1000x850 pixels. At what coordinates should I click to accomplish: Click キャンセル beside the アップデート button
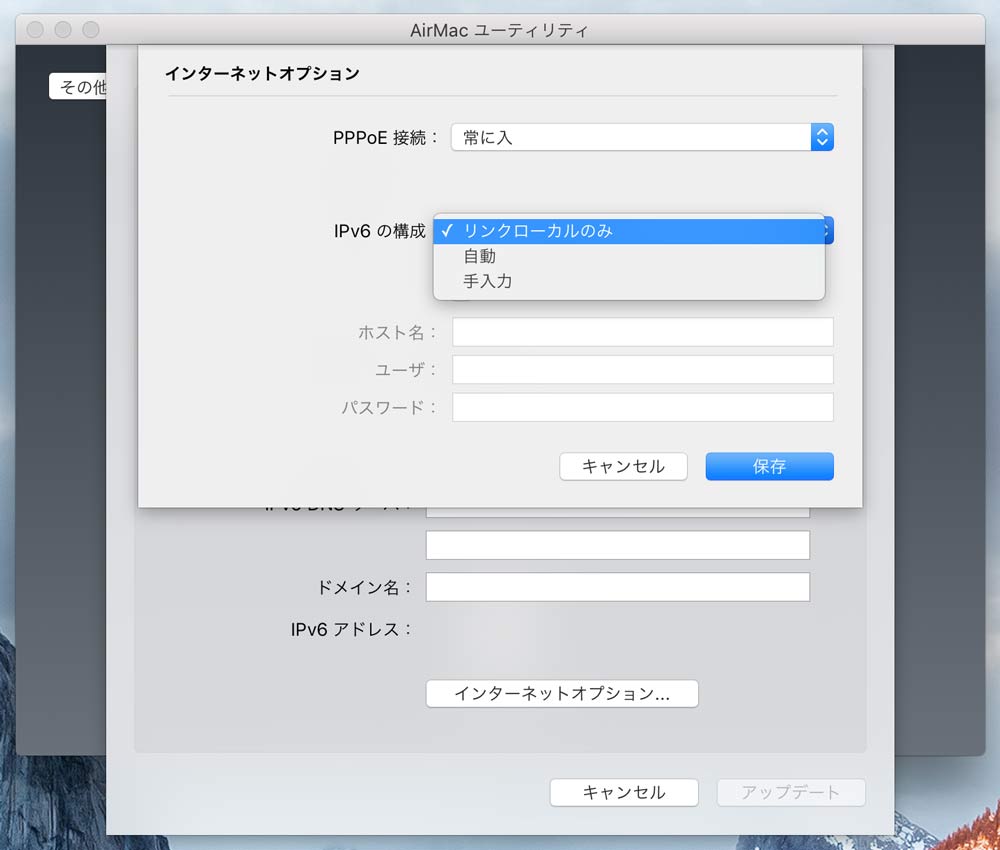[624, 792]
